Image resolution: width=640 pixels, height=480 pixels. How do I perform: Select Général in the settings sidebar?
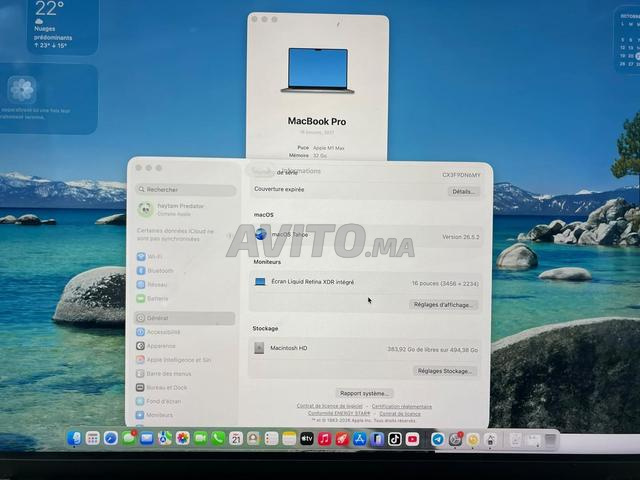185,318
